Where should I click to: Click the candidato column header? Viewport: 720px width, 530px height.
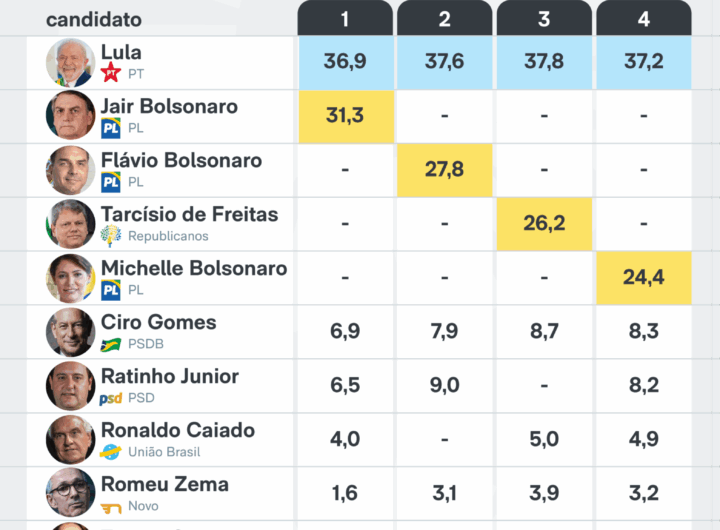click(x=94, y=19)
